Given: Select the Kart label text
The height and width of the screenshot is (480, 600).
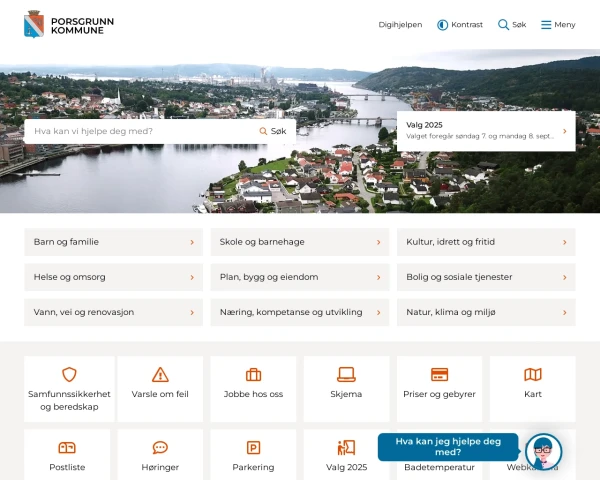Looking at the screenshot, I should click(x=533, y=394).
